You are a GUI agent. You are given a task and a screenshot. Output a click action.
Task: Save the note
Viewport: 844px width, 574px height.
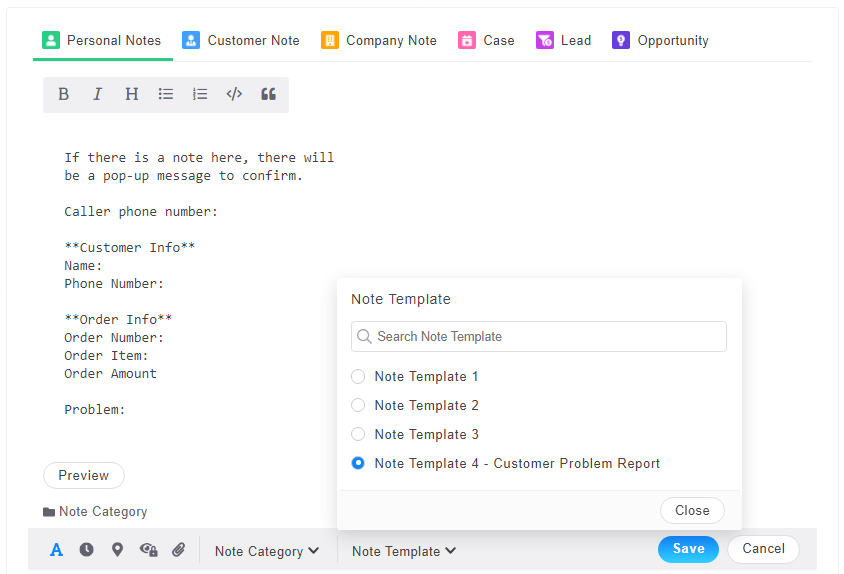coord(688,549)
